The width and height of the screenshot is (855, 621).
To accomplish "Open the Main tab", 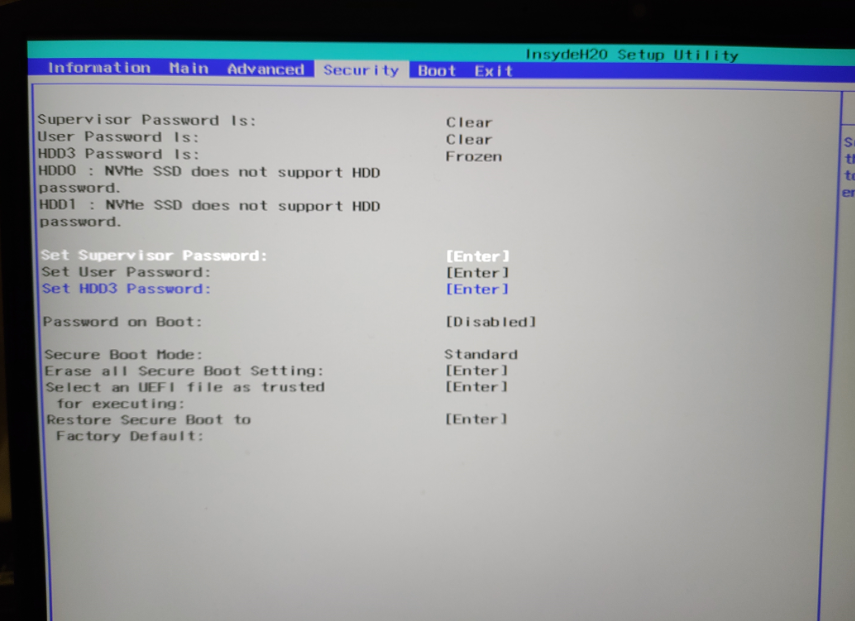I will (x=189, y=68).
